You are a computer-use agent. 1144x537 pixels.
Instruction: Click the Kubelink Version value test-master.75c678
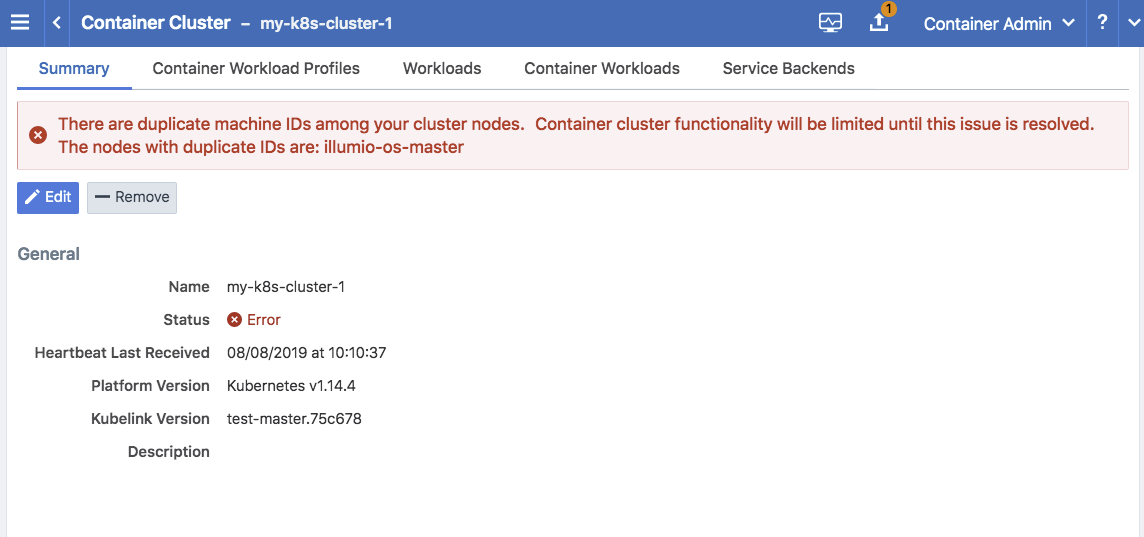(294, 419)
